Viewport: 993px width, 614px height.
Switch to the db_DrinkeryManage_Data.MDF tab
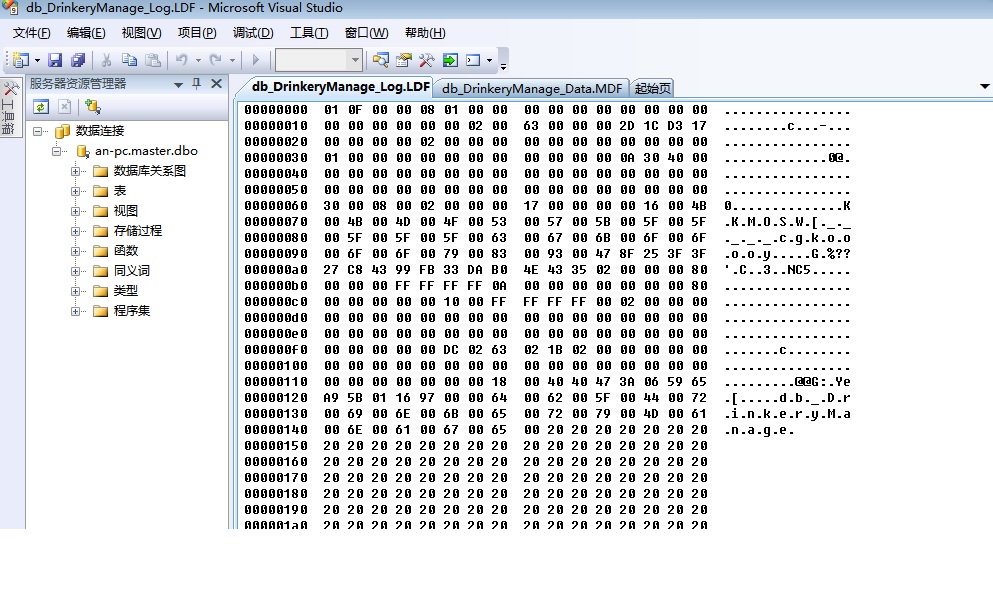(532, 89)
